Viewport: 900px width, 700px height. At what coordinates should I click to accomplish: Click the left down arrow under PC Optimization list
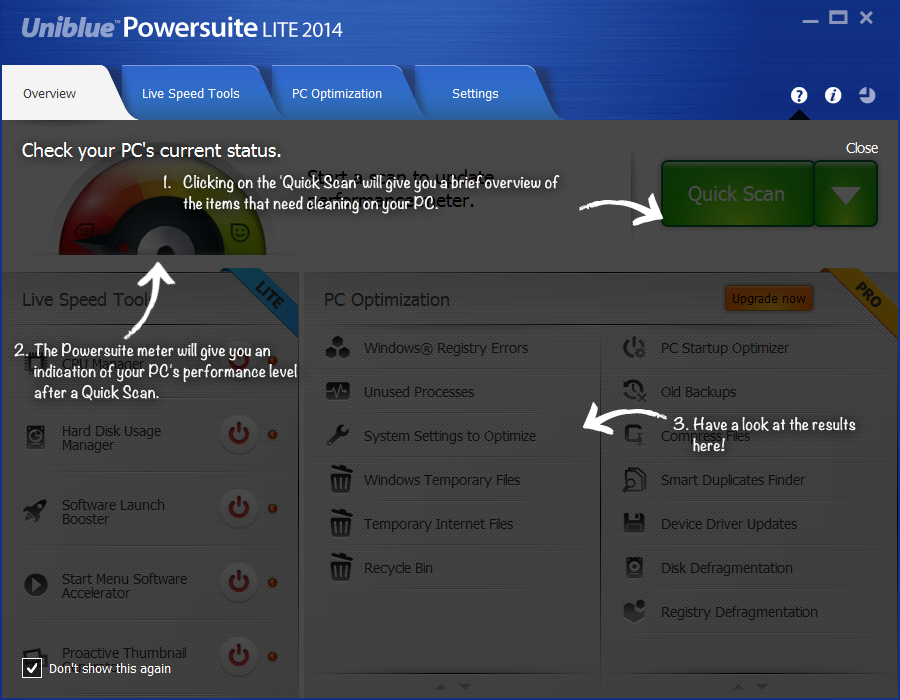click(x=465, y=686)
